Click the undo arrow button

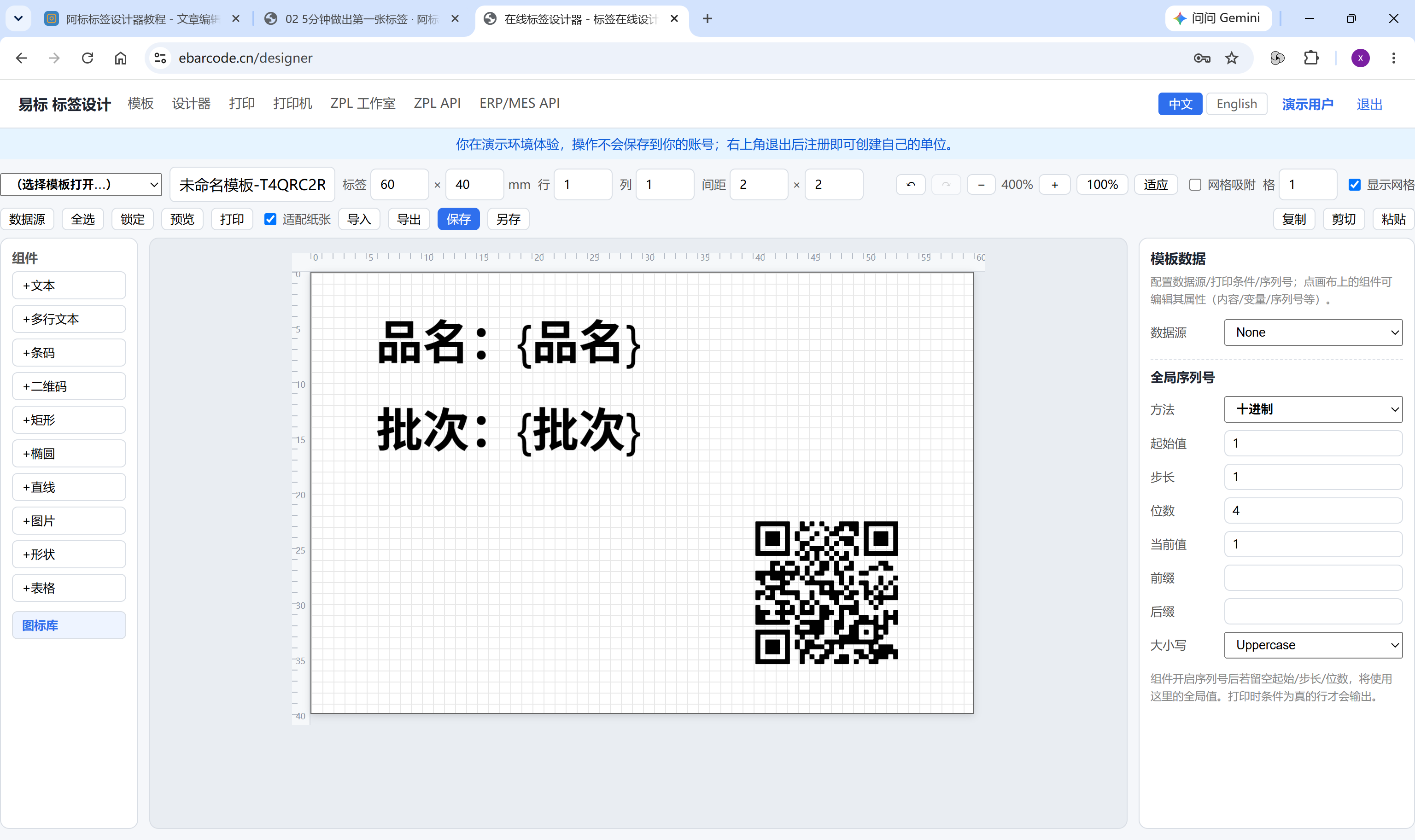pyautogui.click(x=910, y=185)
